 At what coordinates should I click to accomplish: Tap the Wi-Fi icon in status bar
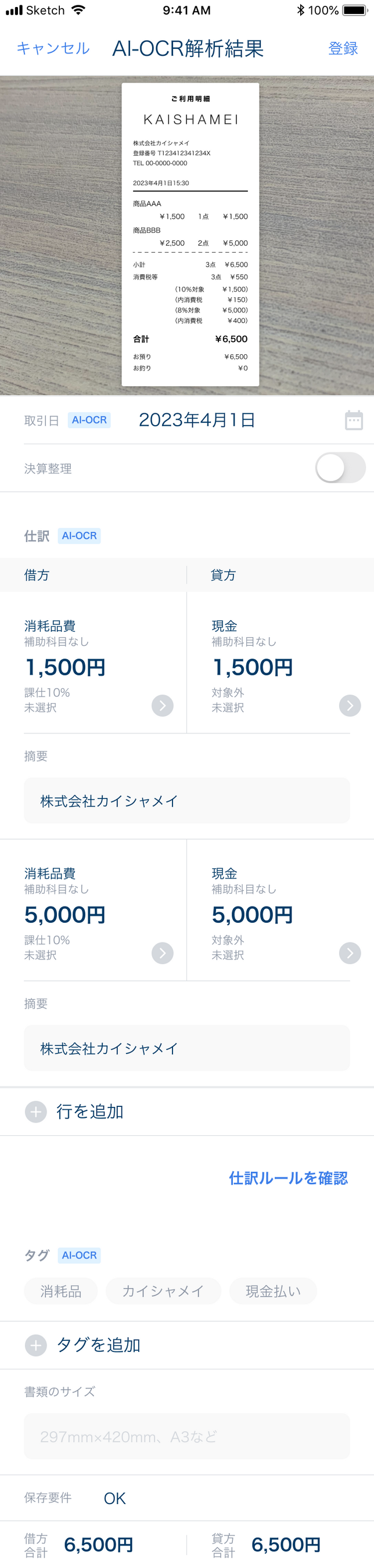78,10
